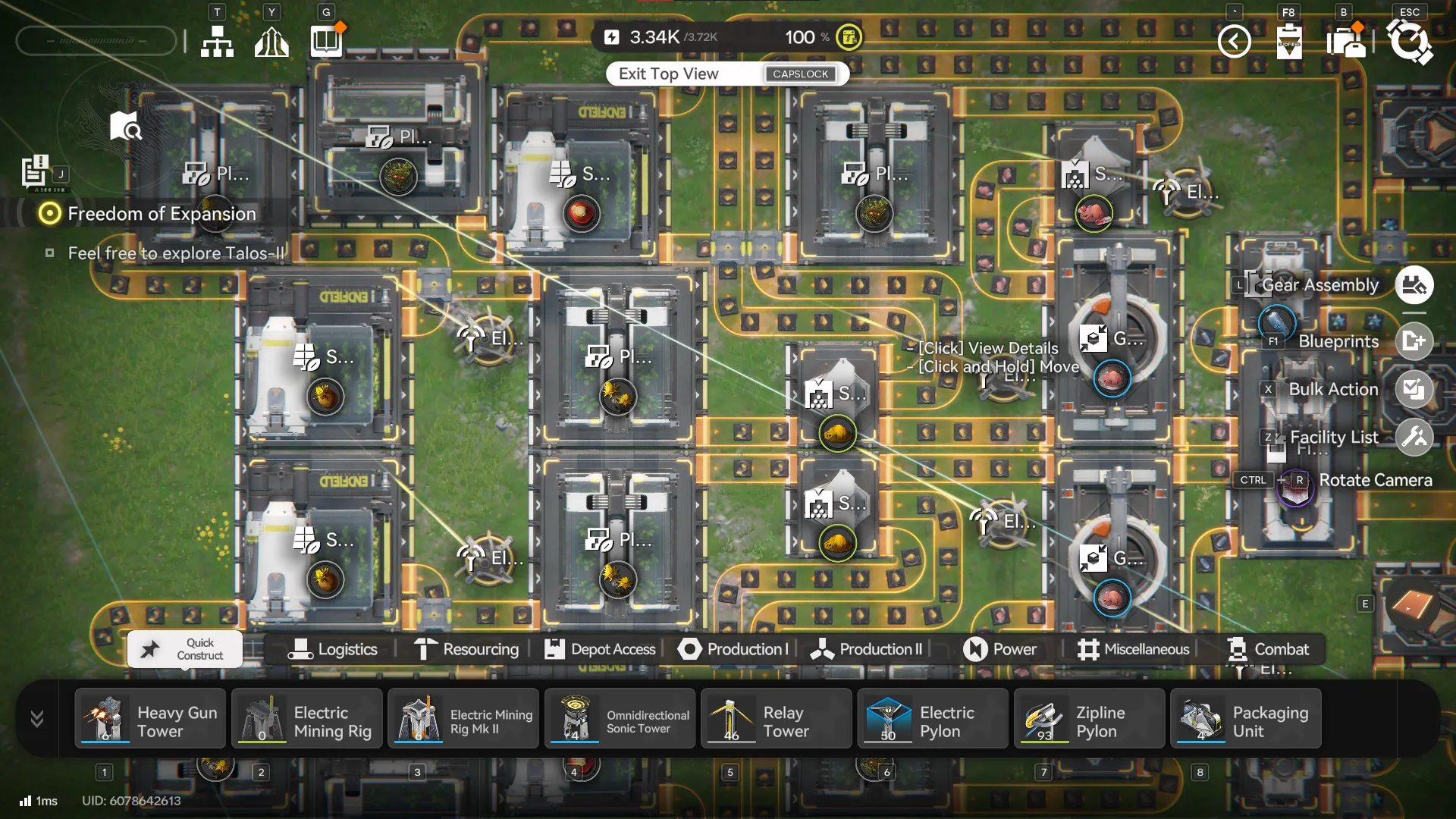Open the balance scales menu icon

point(271,42)
